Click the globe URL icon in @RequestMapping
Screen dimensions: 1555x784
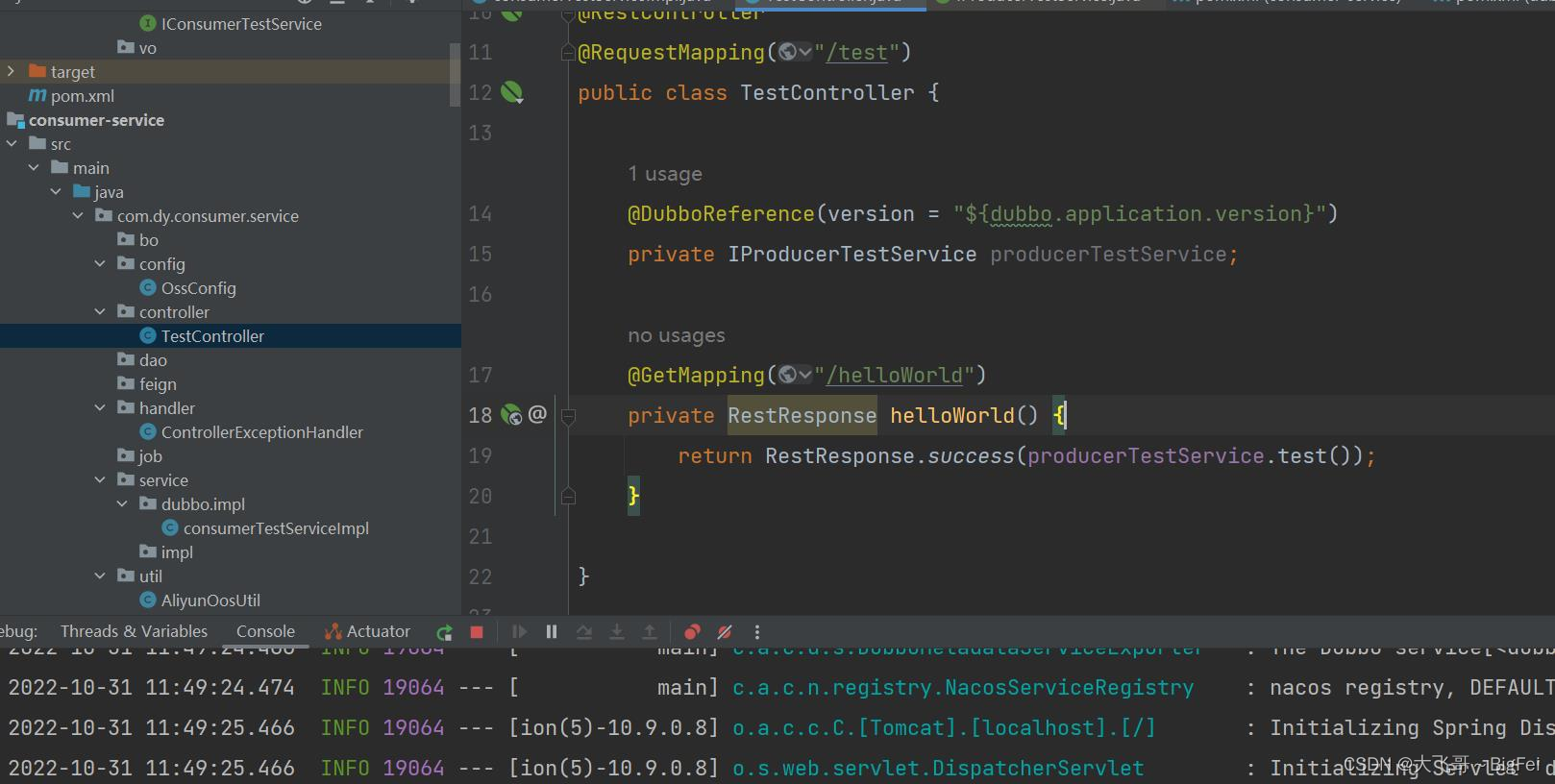coord(794,52)
